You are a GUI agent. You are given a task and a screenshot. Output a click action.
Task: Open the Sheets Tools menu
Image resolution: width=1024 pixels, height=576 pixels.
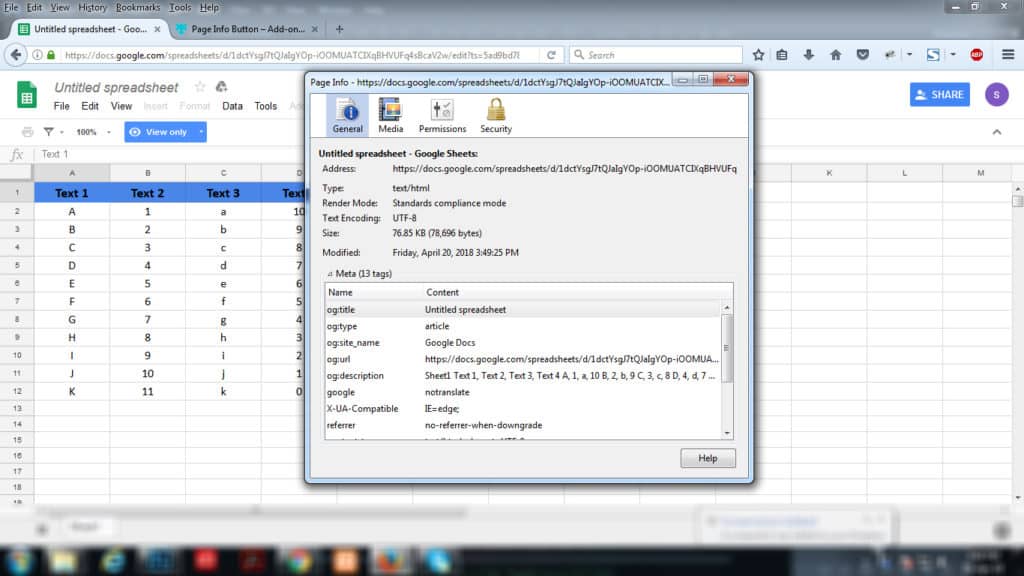[x=265, y=106]
